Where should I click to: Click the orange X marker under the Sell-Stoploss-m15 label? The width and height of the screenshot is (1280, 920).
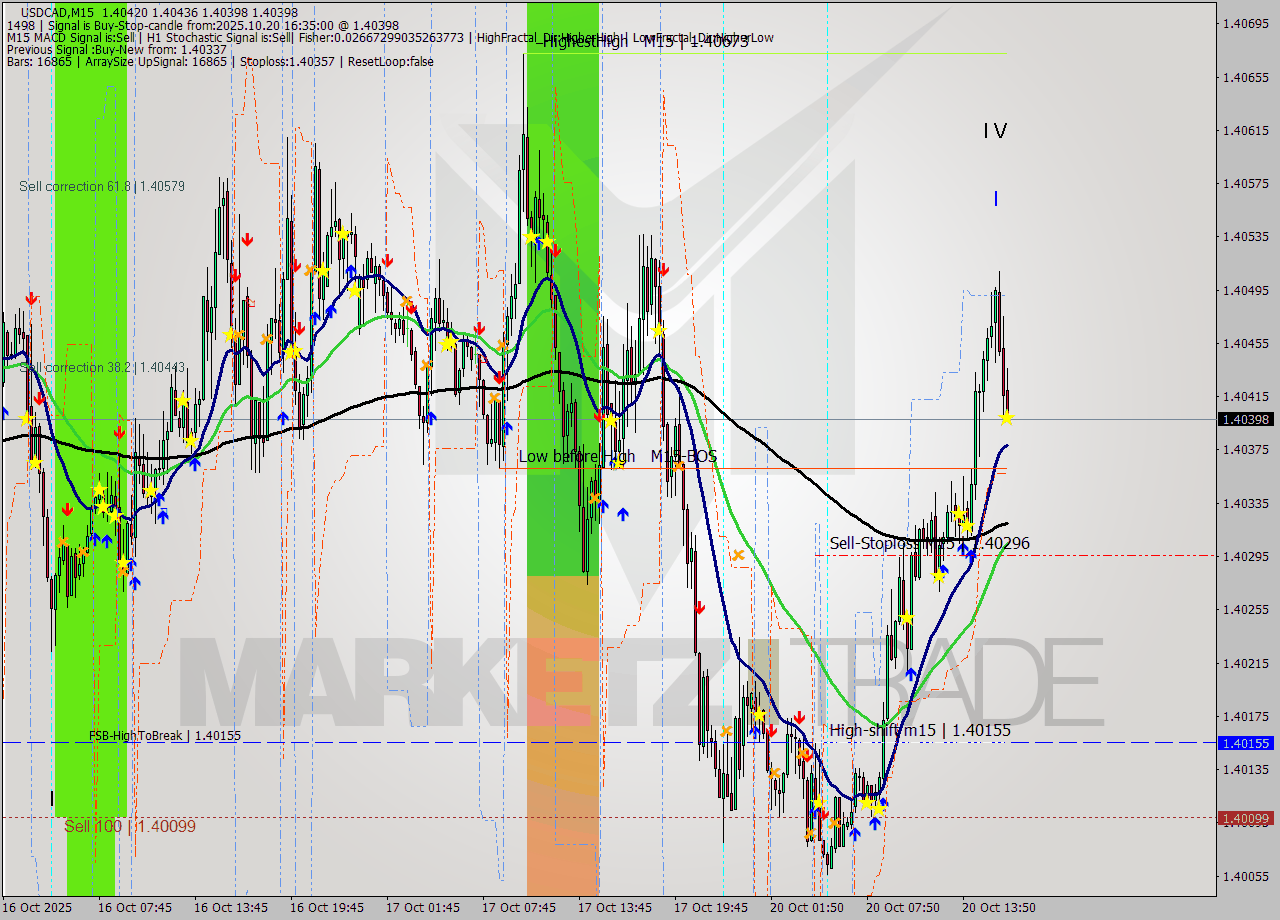point(737,555)
